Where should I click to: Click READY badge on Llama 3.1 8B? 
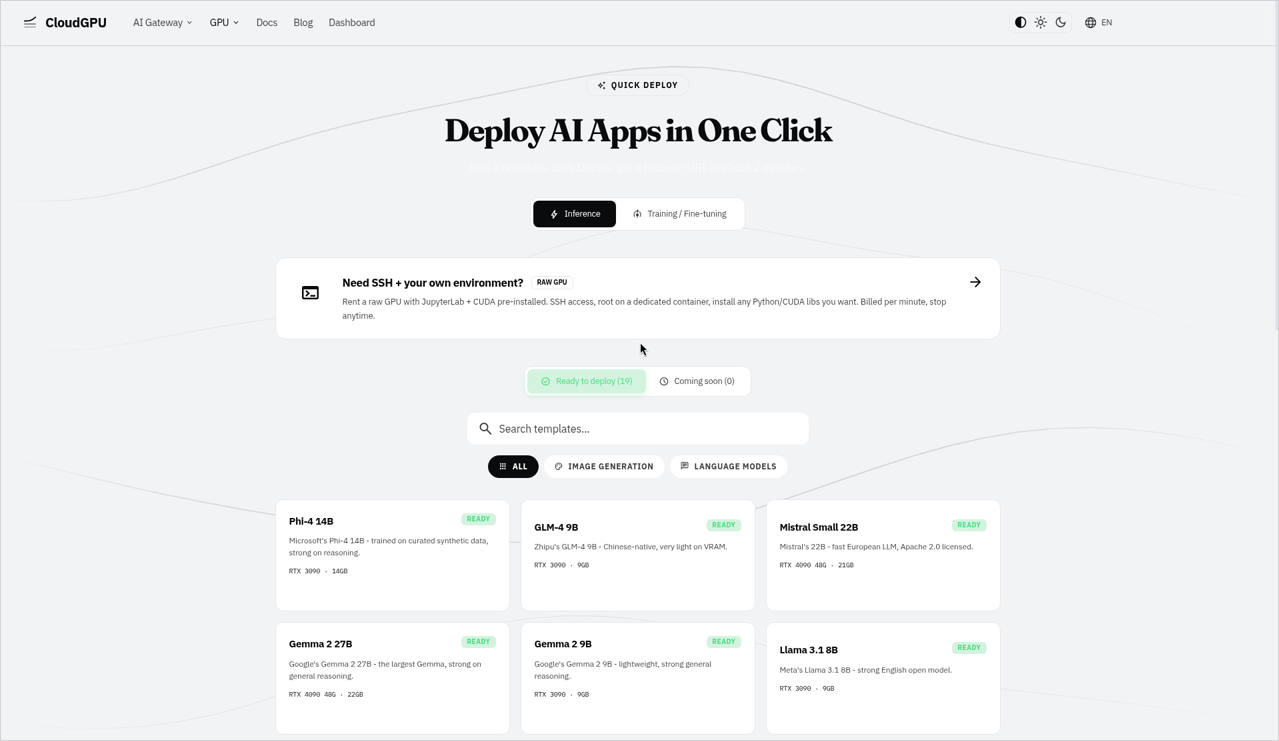click(969, 648)
